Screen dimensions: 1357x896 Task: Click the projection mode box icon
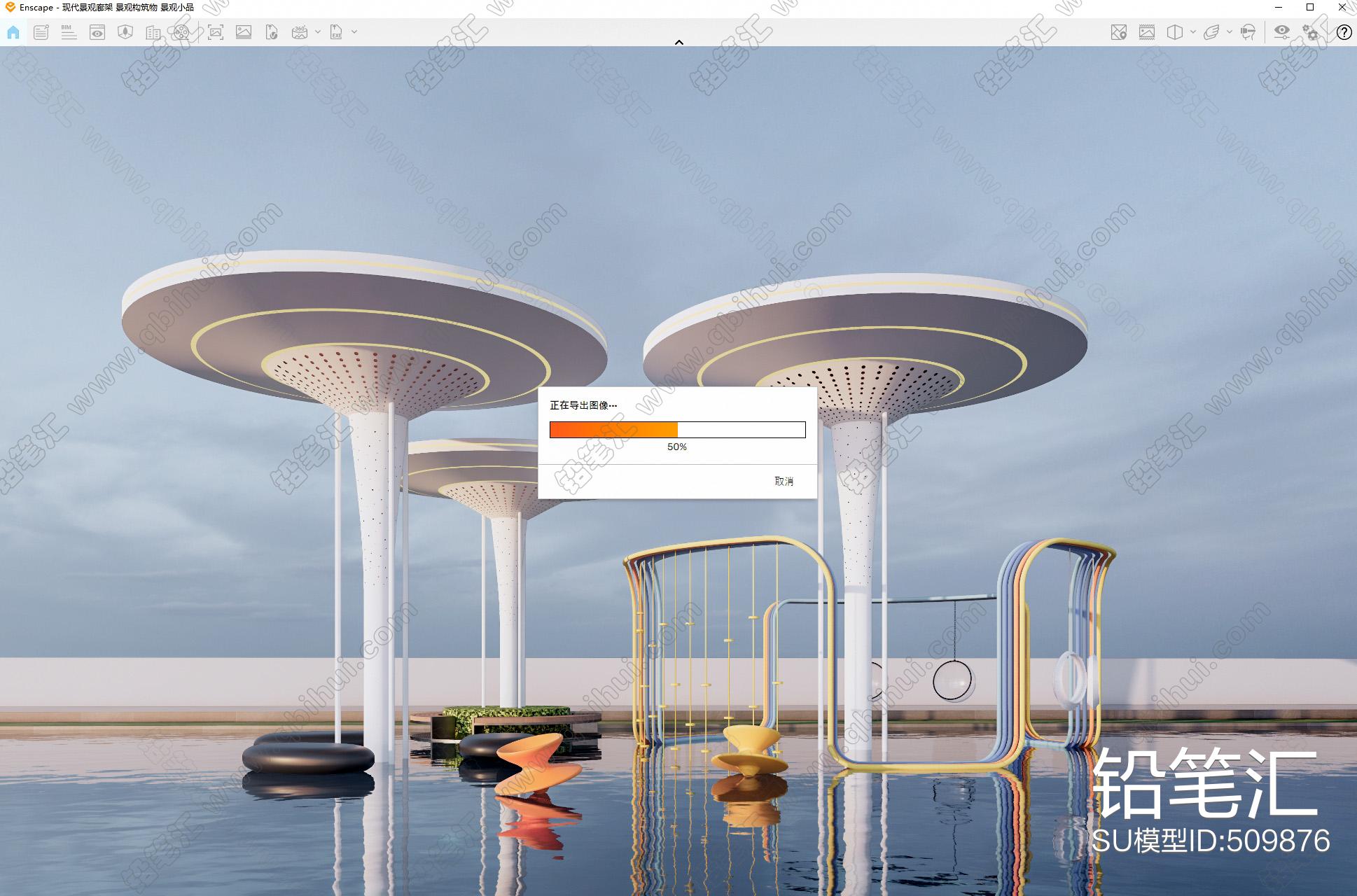click(x=1175, y=32)
